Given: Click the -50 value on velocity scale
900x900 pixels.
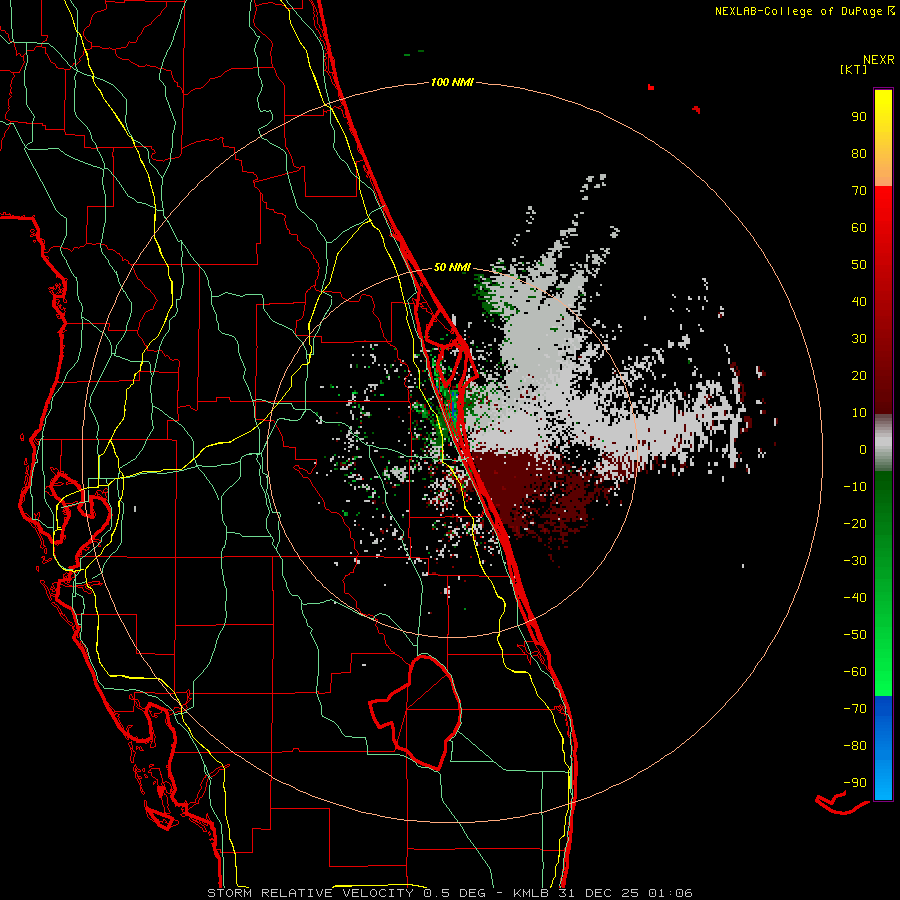Looking at the screenshot, I should pyautogui.click(x=855, y=635).
